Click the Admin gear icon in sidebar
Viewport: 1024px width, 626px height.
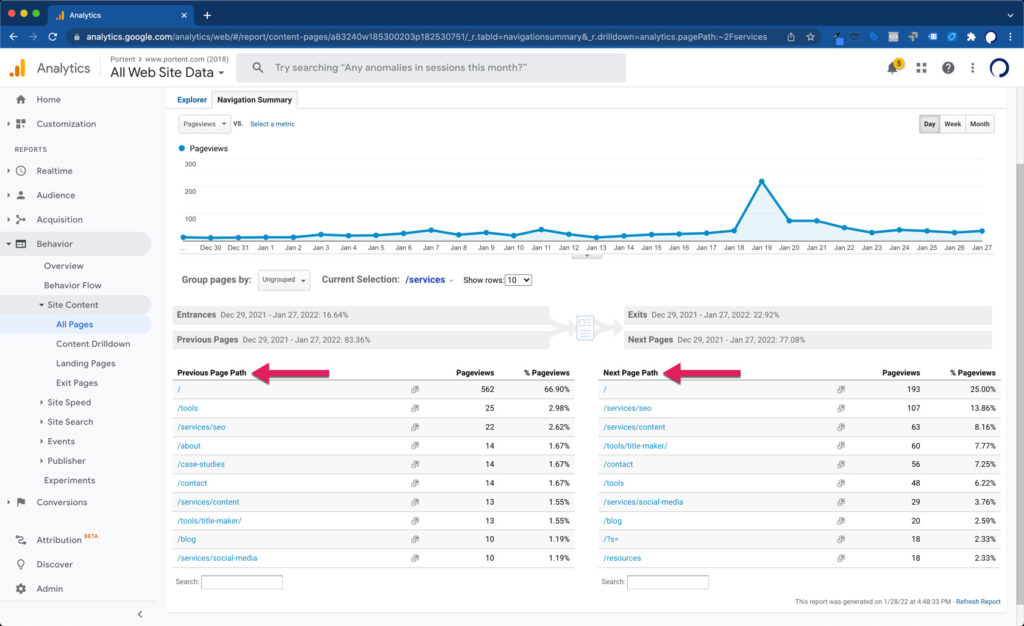(x=21, y=589)
